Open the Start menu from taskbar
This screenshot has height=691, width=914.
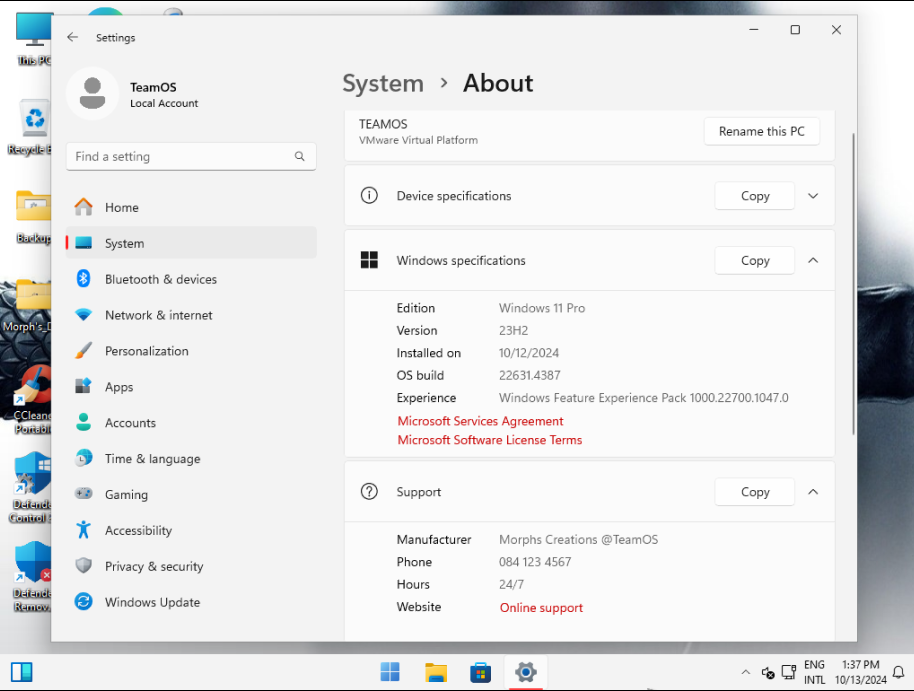(x=390, y=672)
